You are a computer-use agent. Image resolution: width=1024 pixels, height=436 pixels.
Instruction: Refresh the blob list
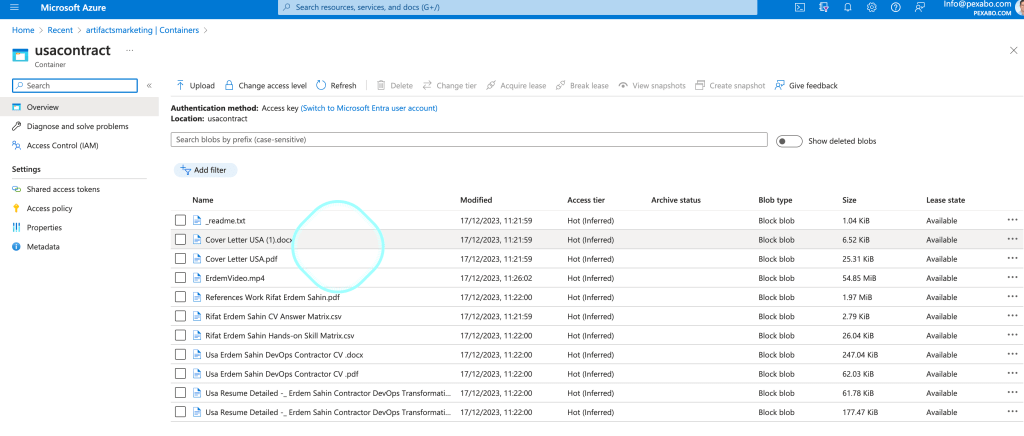(x=336, y=86)
